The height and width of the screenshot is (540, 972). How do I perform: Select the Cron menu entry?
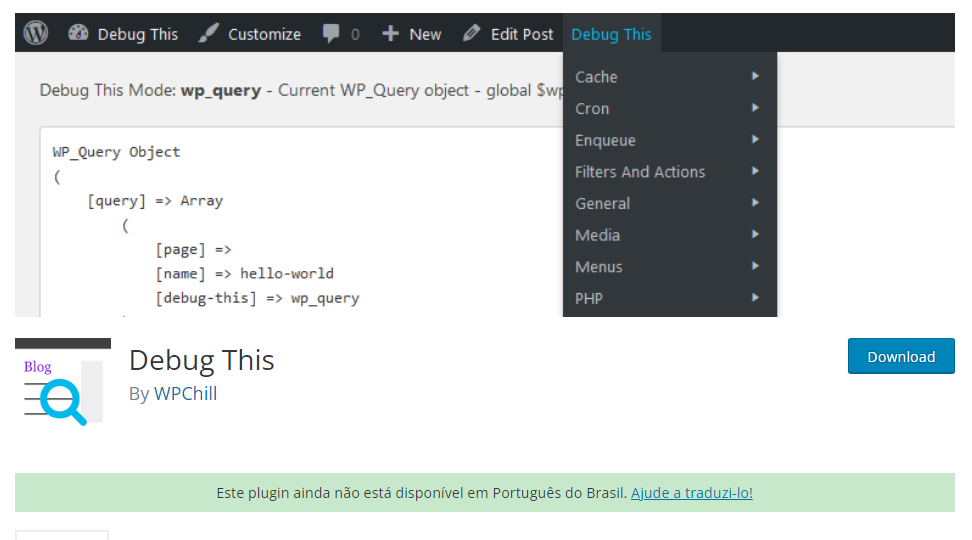tap(669, 108)
